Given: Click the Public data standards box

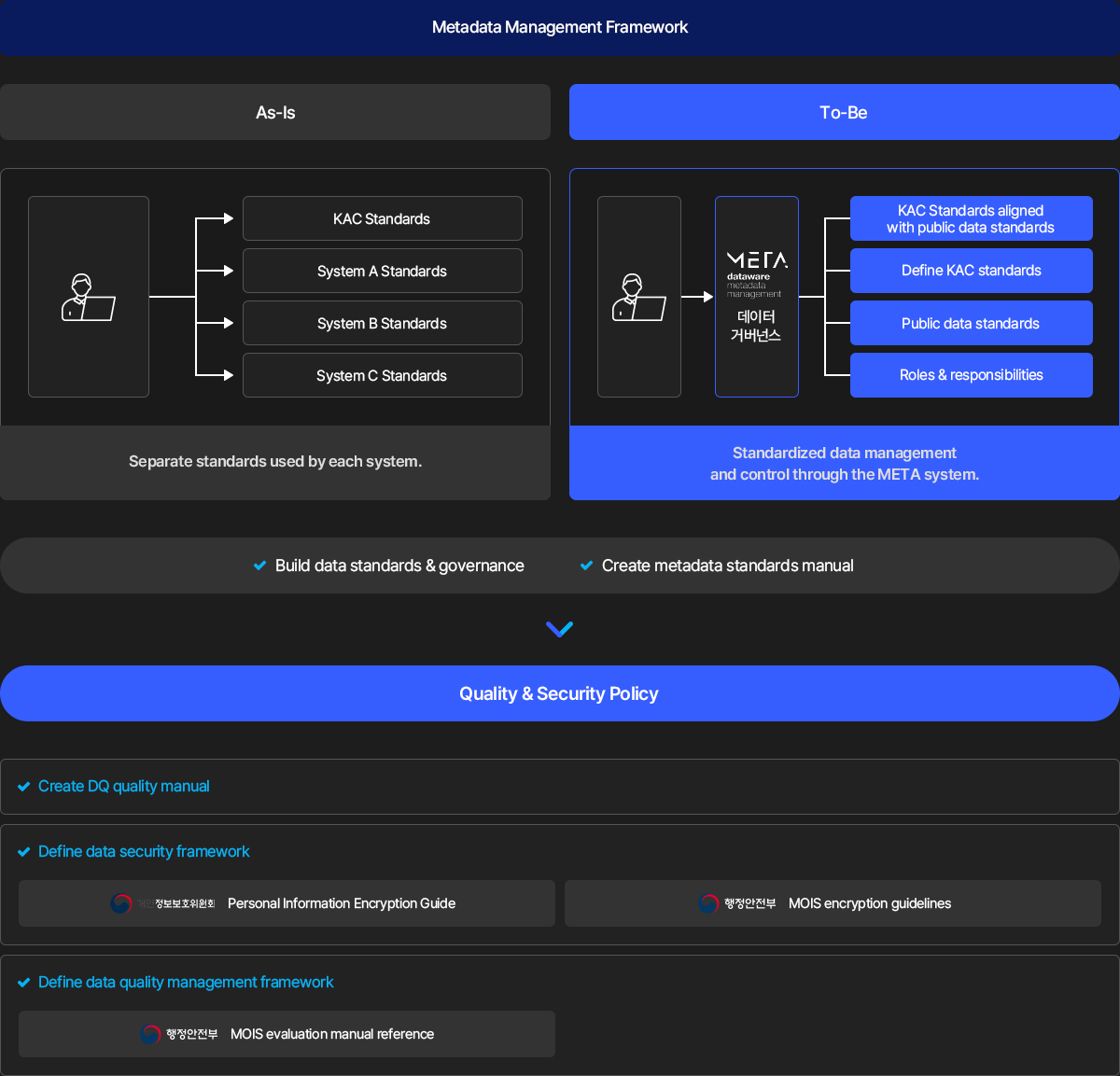Looking at the screenshot, I should click(972, 323).
